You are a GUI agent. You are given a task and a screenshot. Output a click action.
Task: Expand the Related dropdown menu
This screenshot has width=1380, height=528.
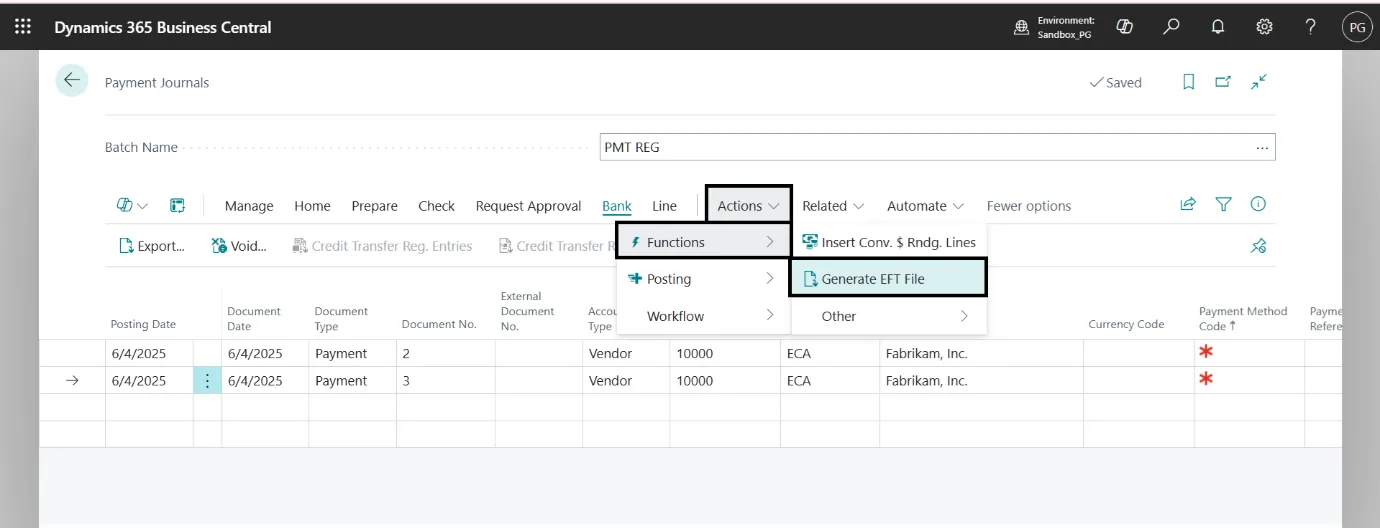tap(832, 206)
